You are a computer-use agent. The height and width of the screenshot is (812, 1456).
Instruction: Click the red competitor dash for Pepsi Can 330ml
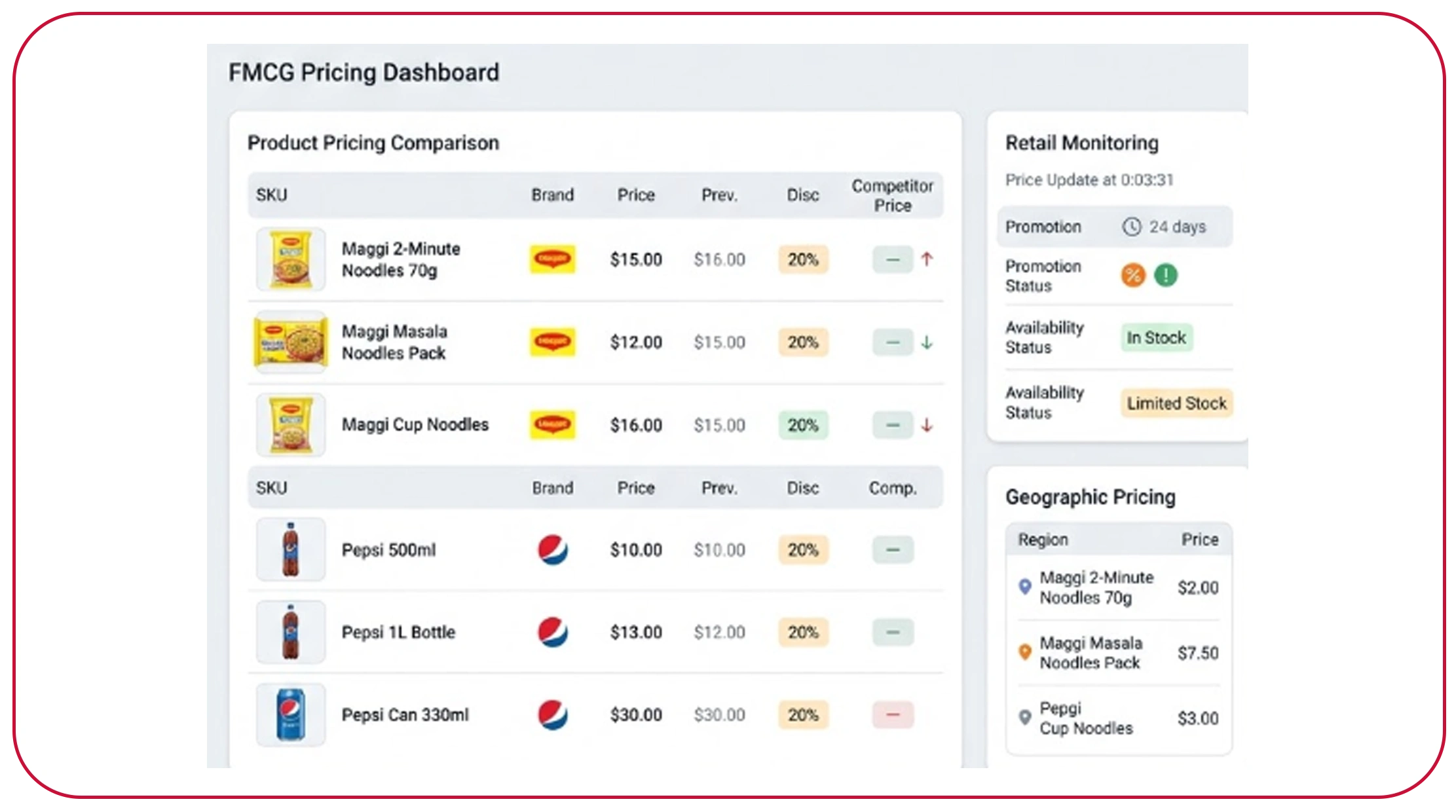[892, 714]
